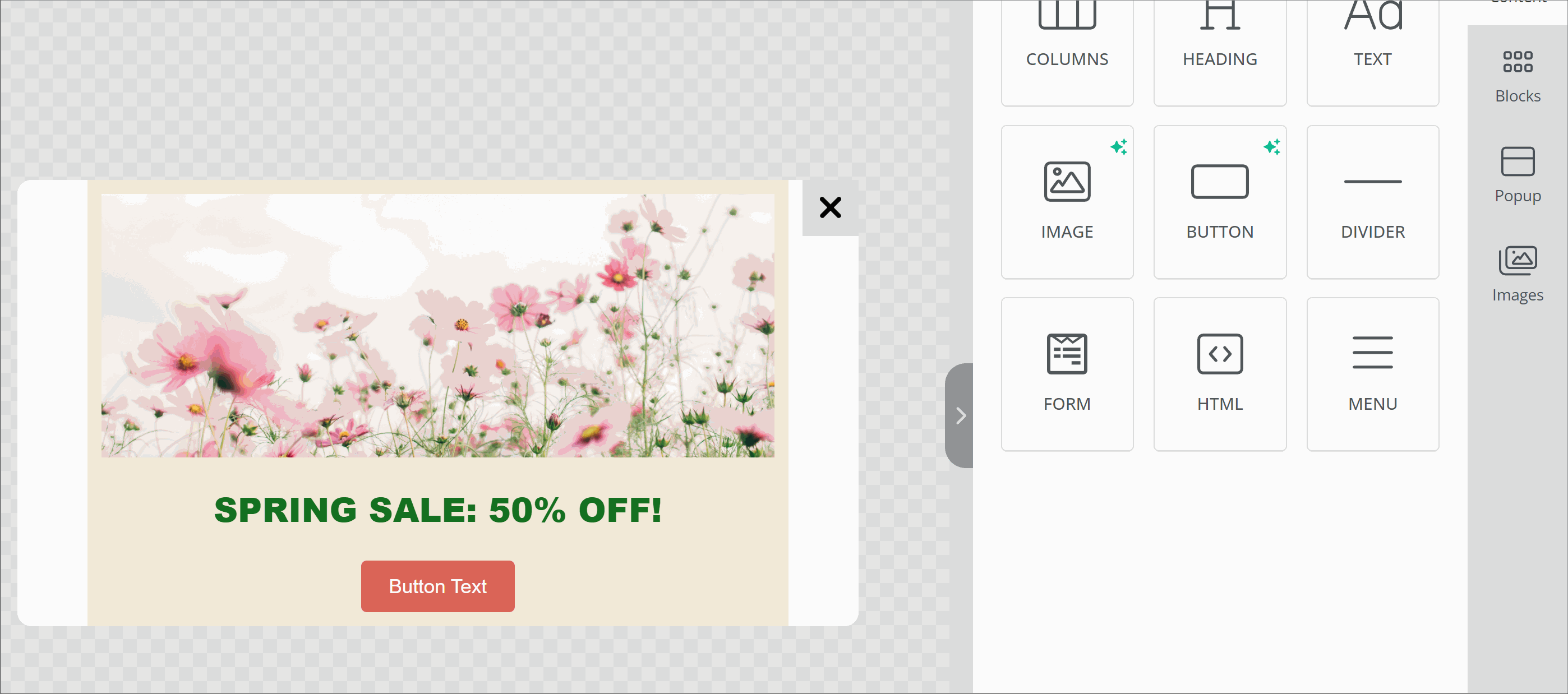Open the Images sidebar tab
This screenshot has width=1568, height=694.
pyautogui.click(x=1517, y=274)
